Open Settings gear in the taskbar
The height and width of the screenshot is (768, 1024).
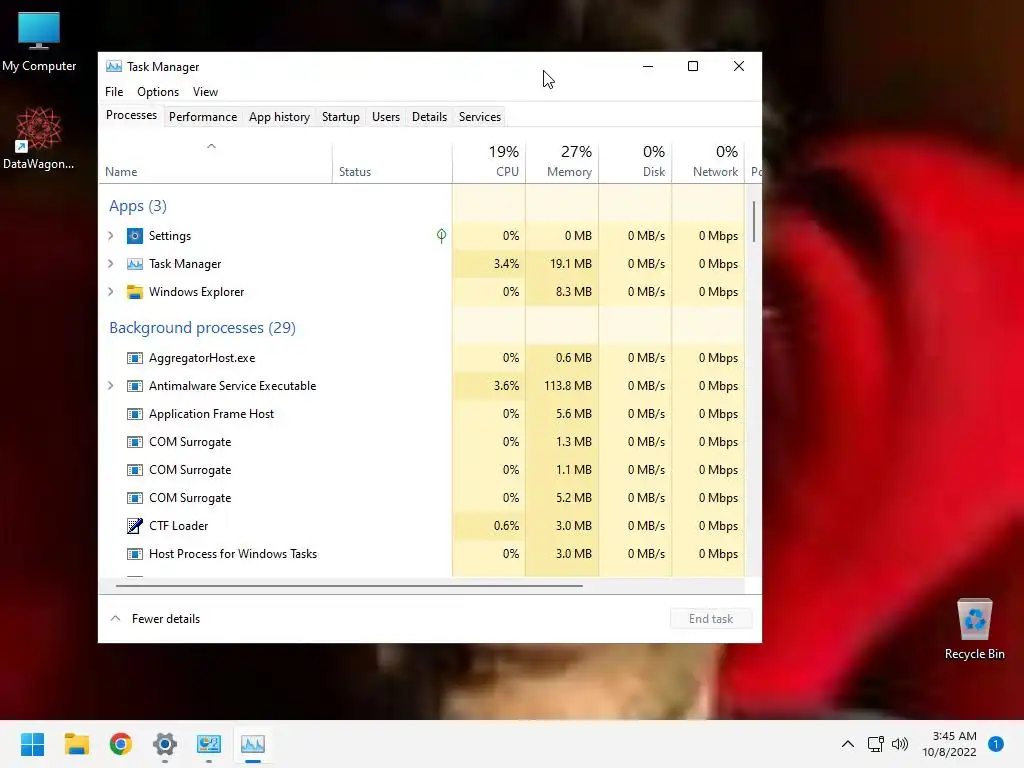click(165, 744)
